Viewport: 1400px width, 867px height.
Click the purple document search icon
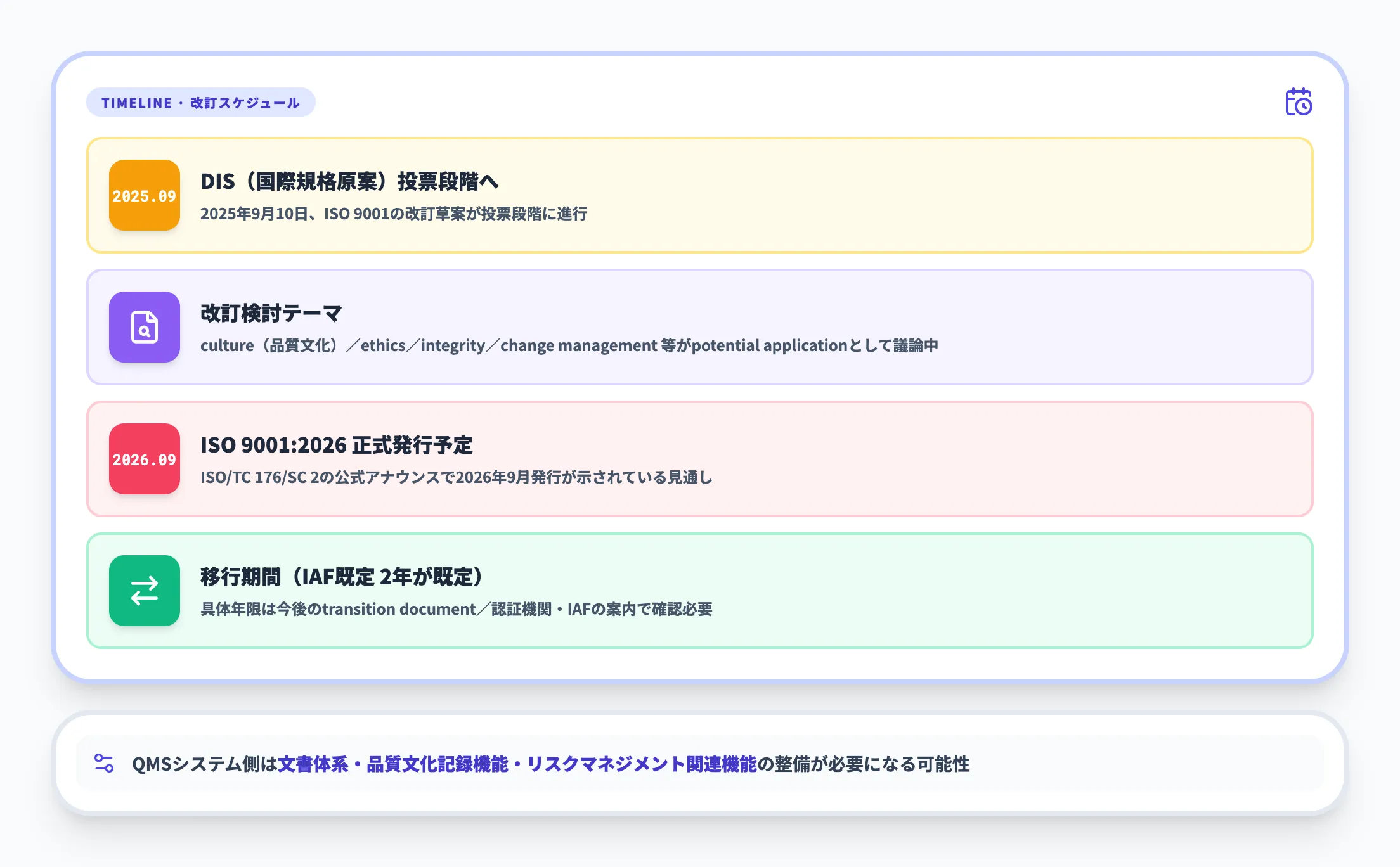[x=144, y=328]
